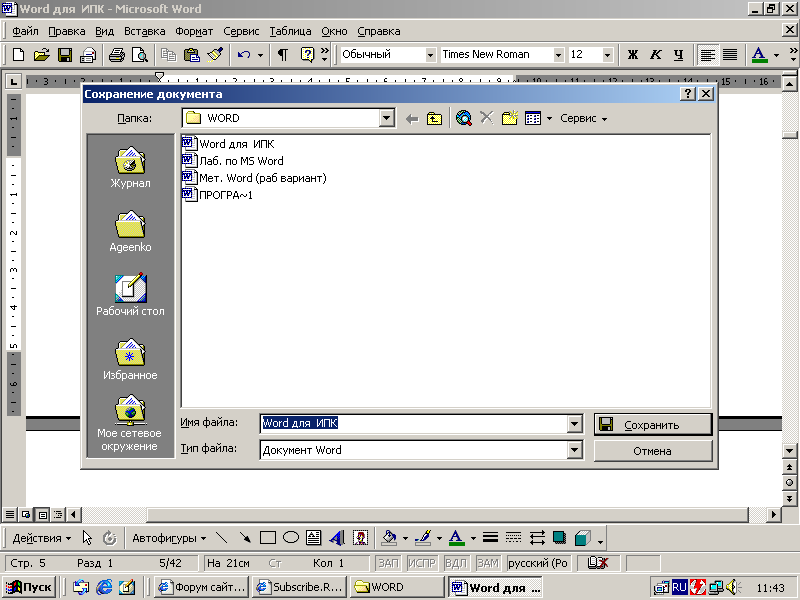This screenshot has width=800, height=600.
Task: Justify text alignment button
Action: click(730, 55)
